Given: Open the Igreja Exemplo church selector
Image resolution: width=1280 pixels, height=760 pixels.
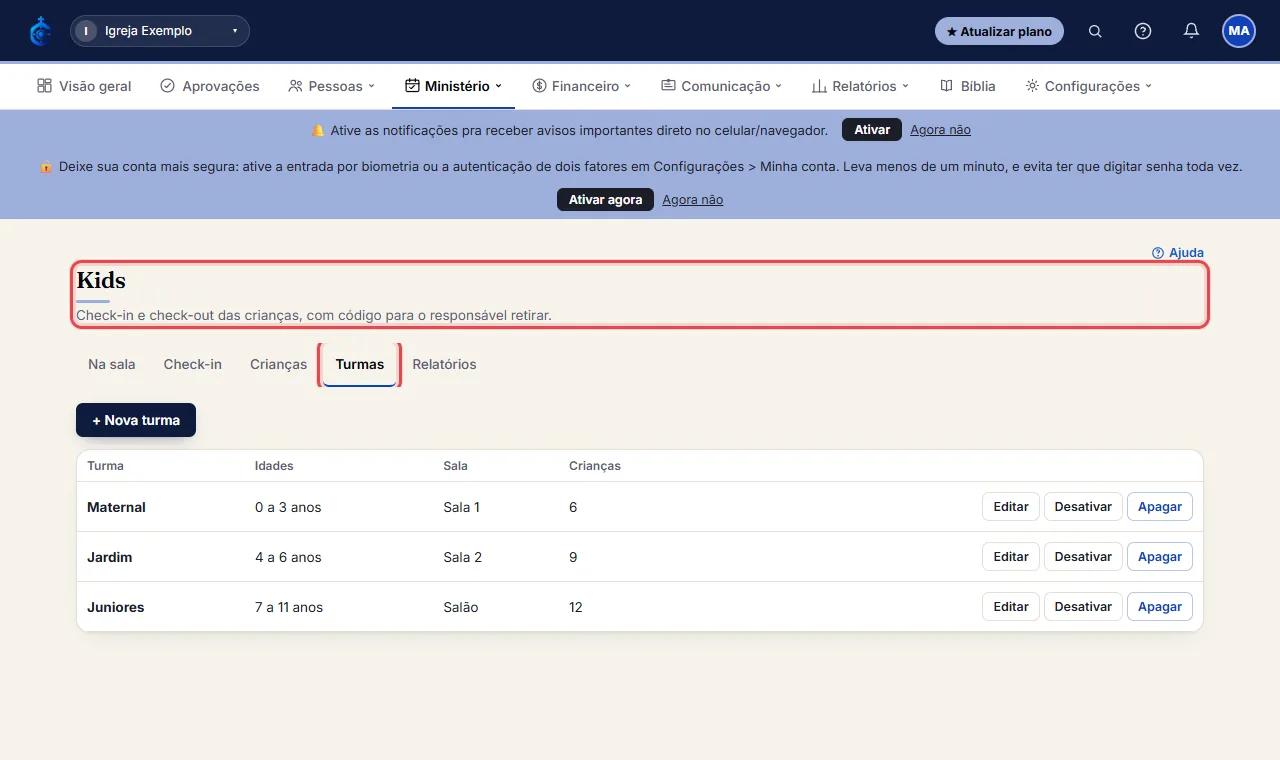Looking at the screenshot, I should [160, 31].
